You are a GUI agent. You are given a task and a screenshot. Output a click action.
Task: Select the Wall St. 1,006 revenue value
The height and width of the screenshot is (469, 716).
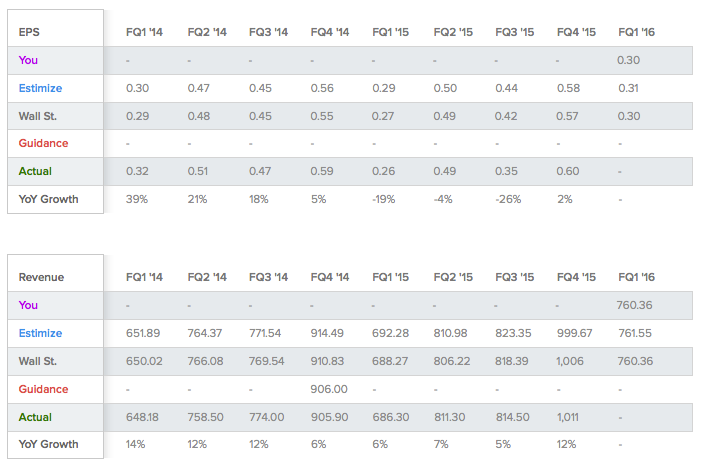click(570, 361)
